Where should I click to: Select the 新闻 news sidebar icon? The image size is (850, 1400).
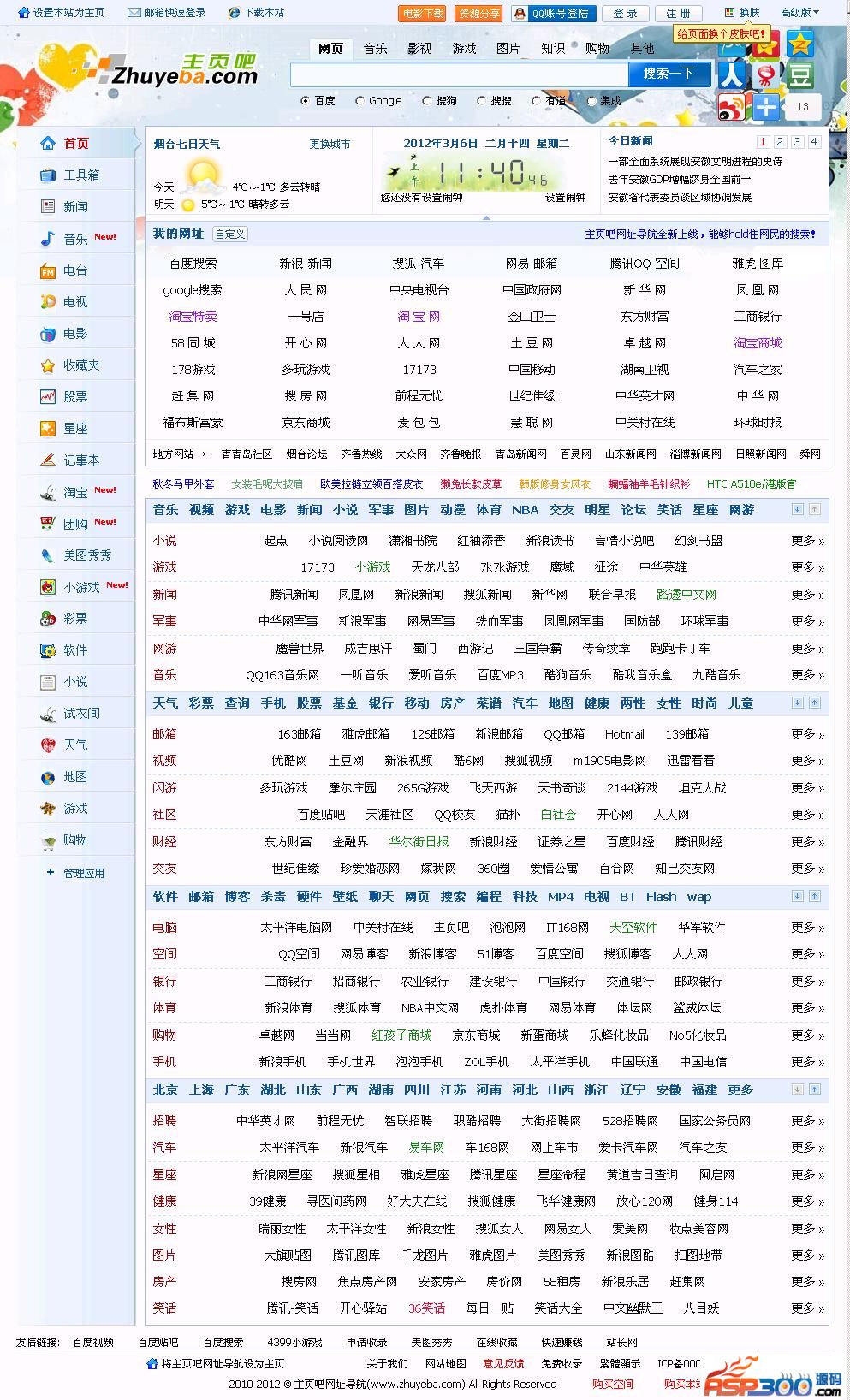tap(48, 206)
